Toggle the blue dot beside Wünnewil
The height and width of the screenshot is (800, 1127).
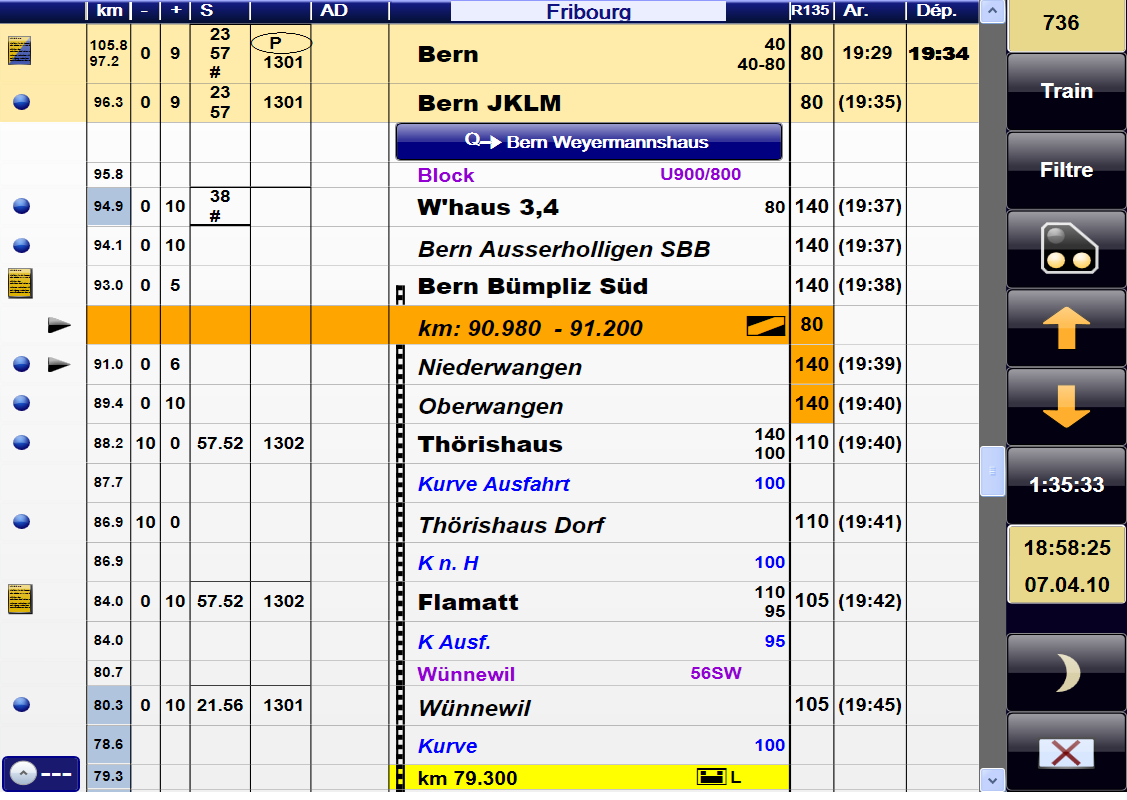(x=22, y=705)
